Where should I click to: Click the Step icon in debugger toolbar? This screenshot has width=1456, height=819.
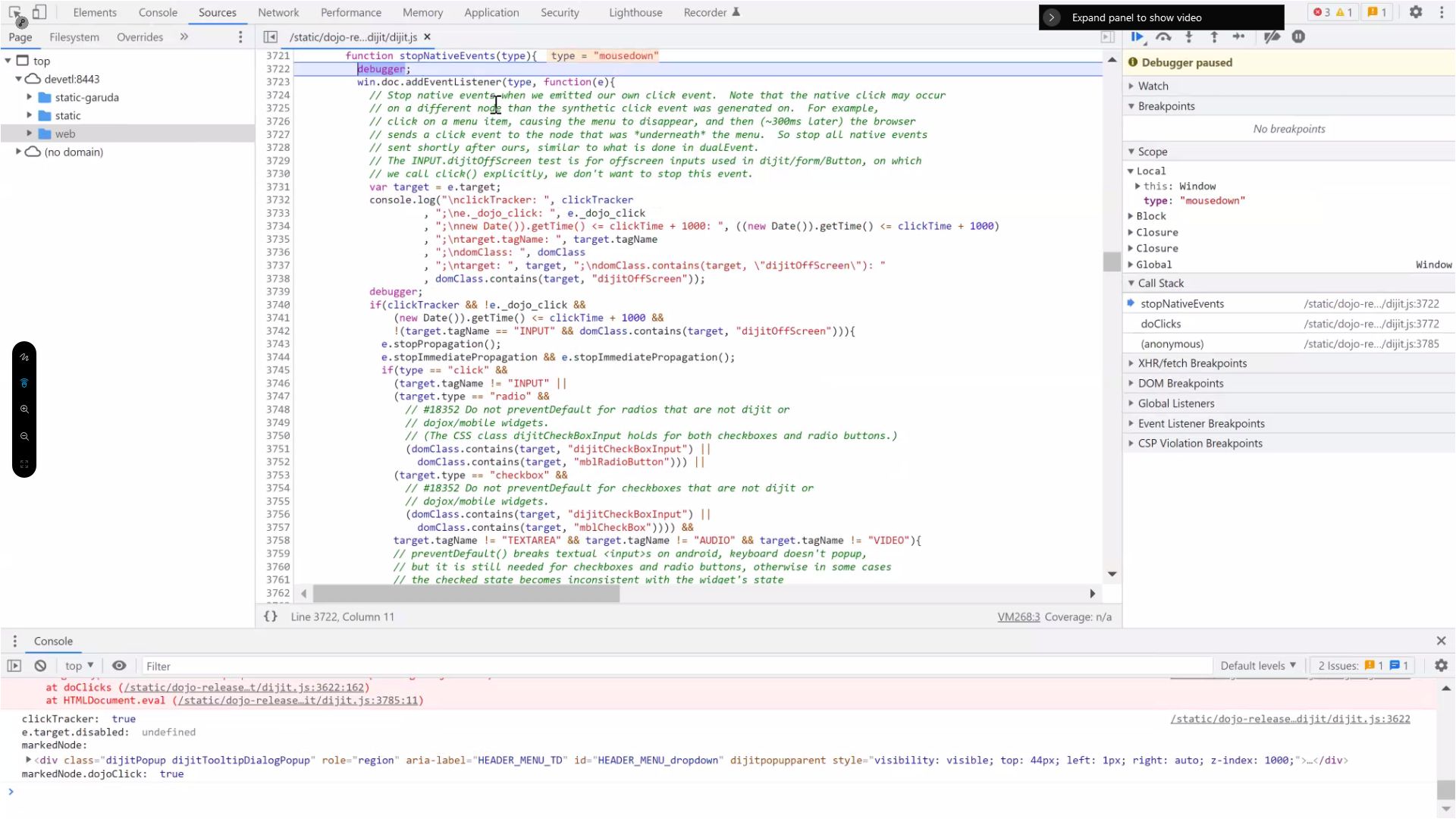pyautogui.click(x=1239, y=36)
